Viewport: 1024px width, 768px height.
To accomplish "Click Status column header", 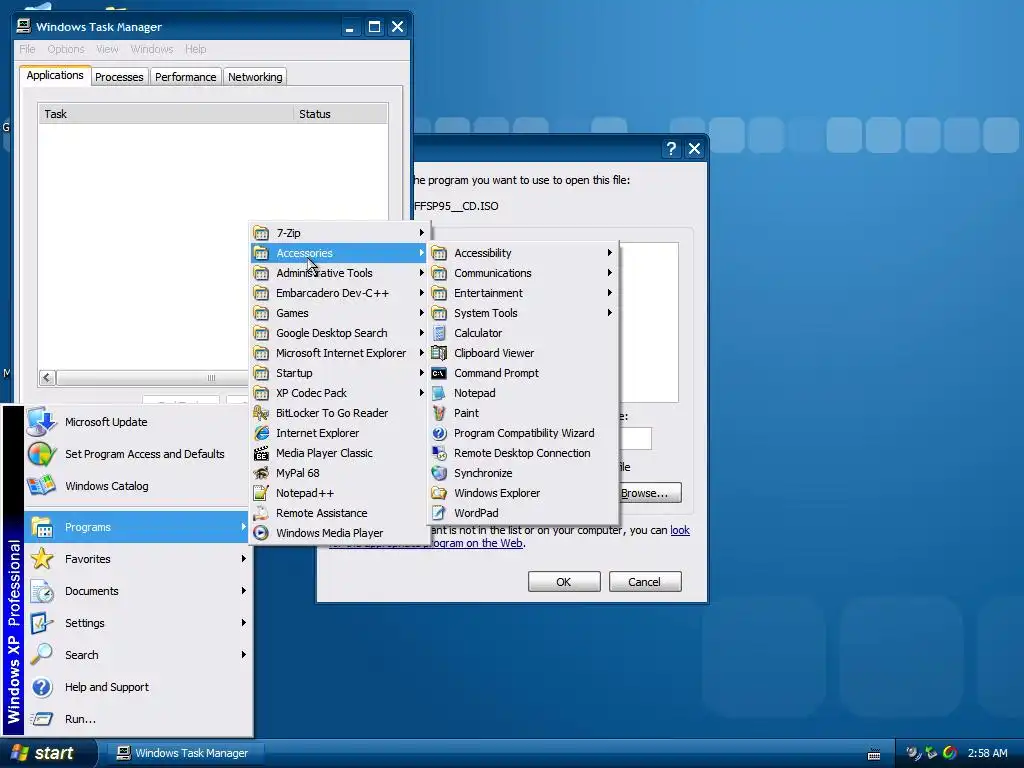I will pyautogui.click(x=340, y=114).
